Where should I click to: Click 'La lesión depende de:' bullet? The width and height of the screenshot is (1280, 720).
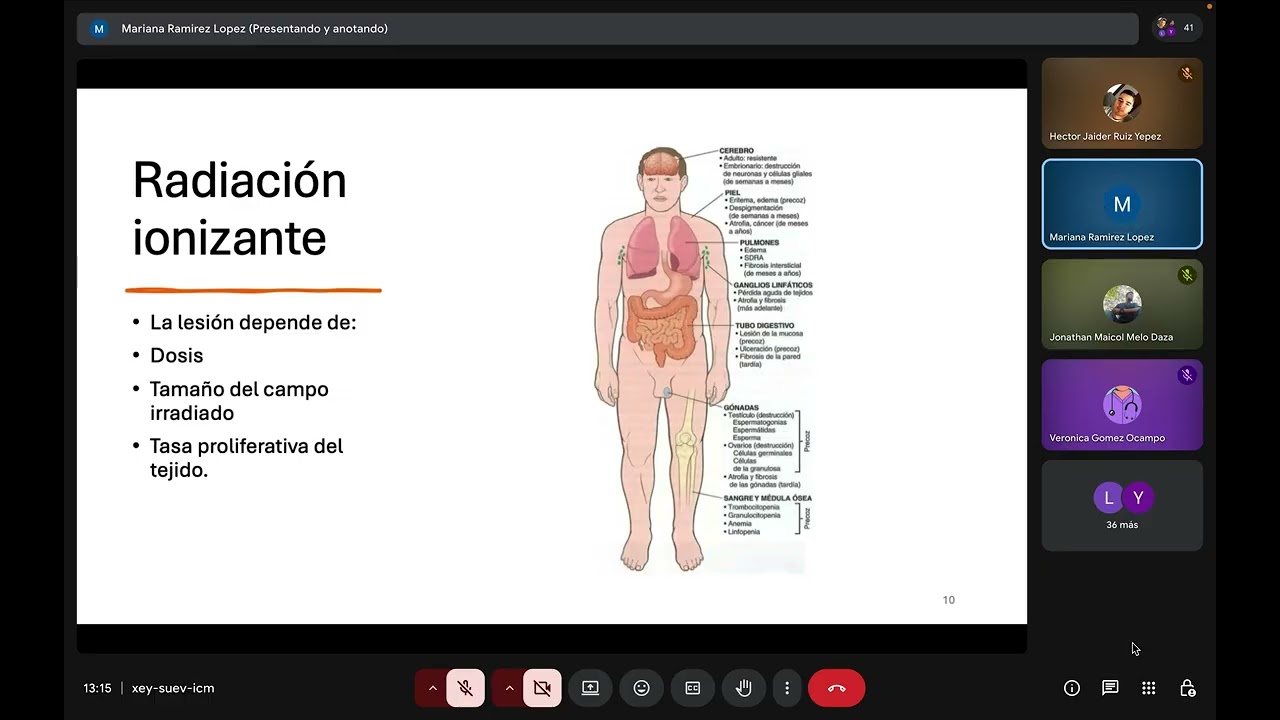tap(253, 322)
